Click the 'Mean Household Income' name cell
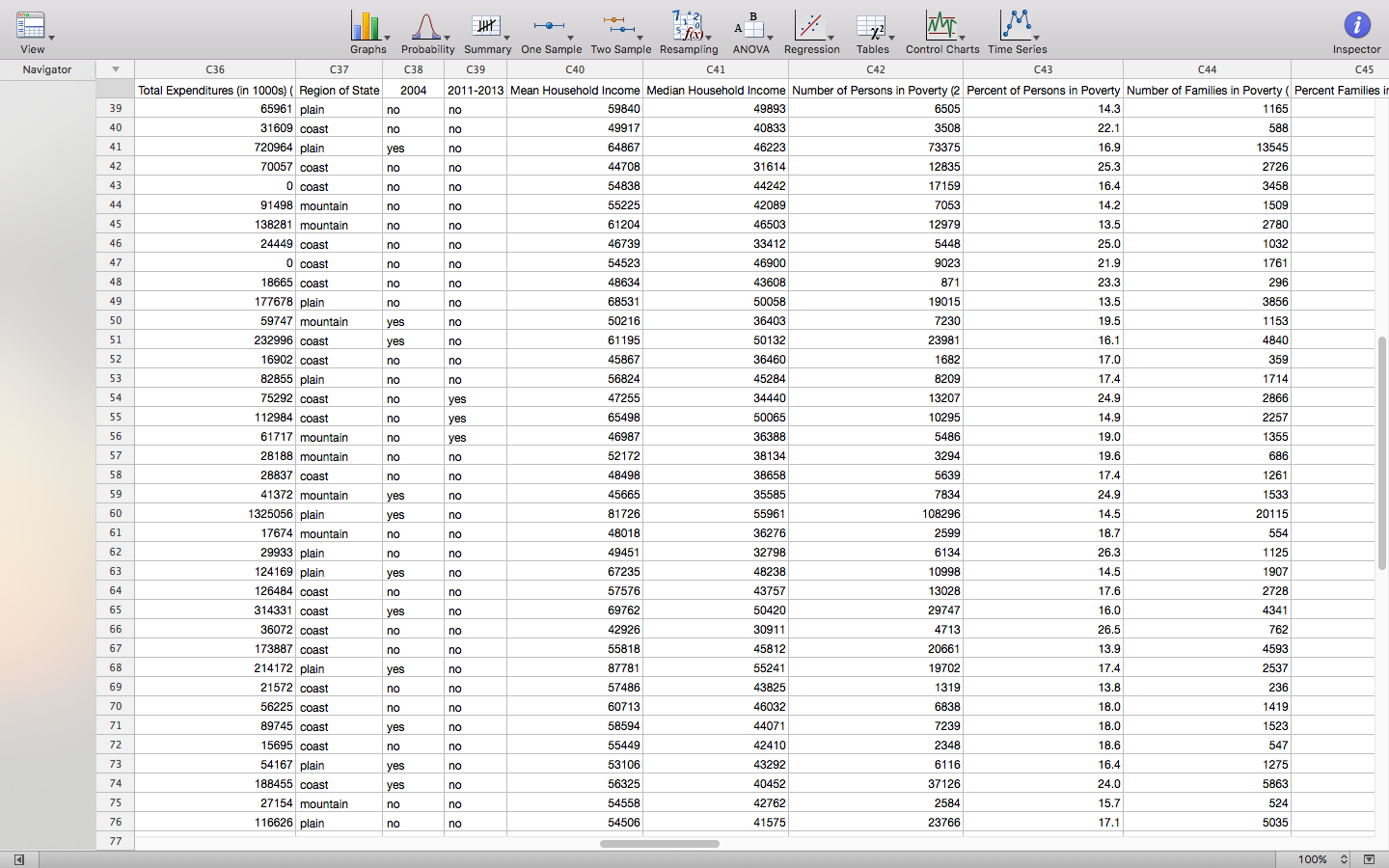 [575, 90]
